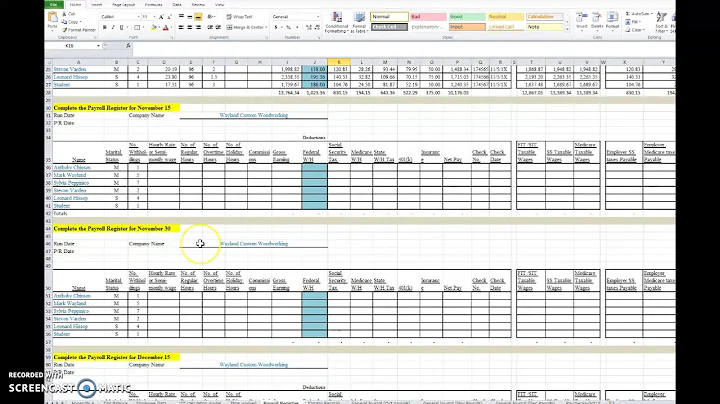Apply percent style number format
This screenshot has height=404, width=720.
288,28
